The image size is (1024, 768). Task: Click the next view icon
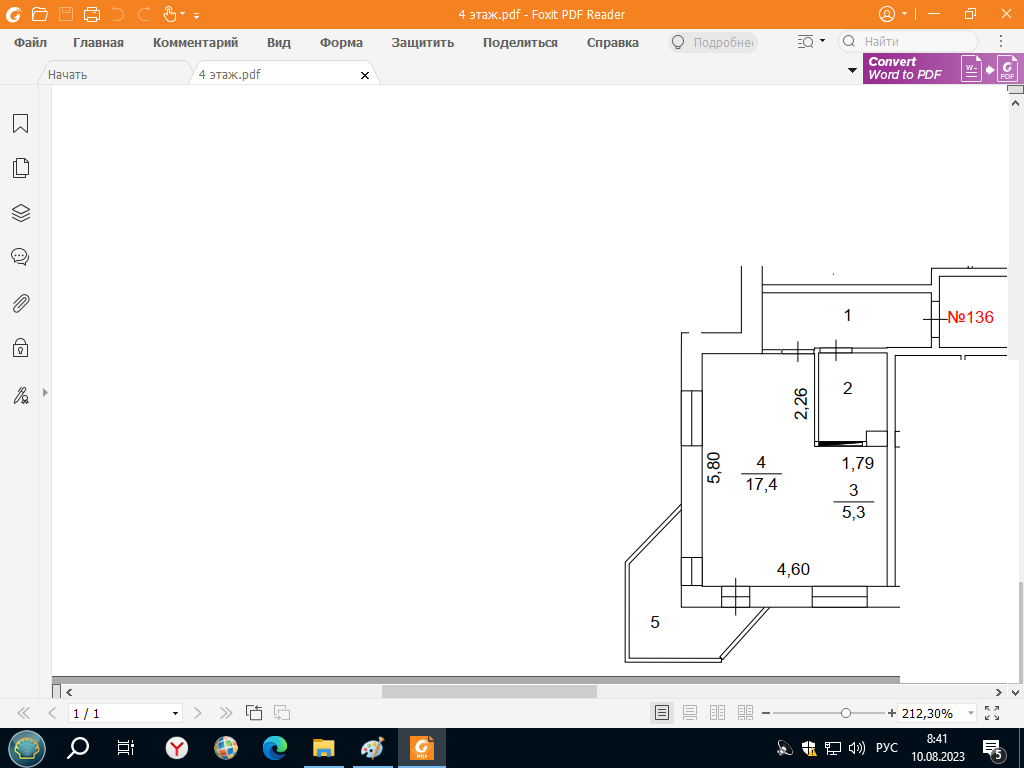coord(281,712)
